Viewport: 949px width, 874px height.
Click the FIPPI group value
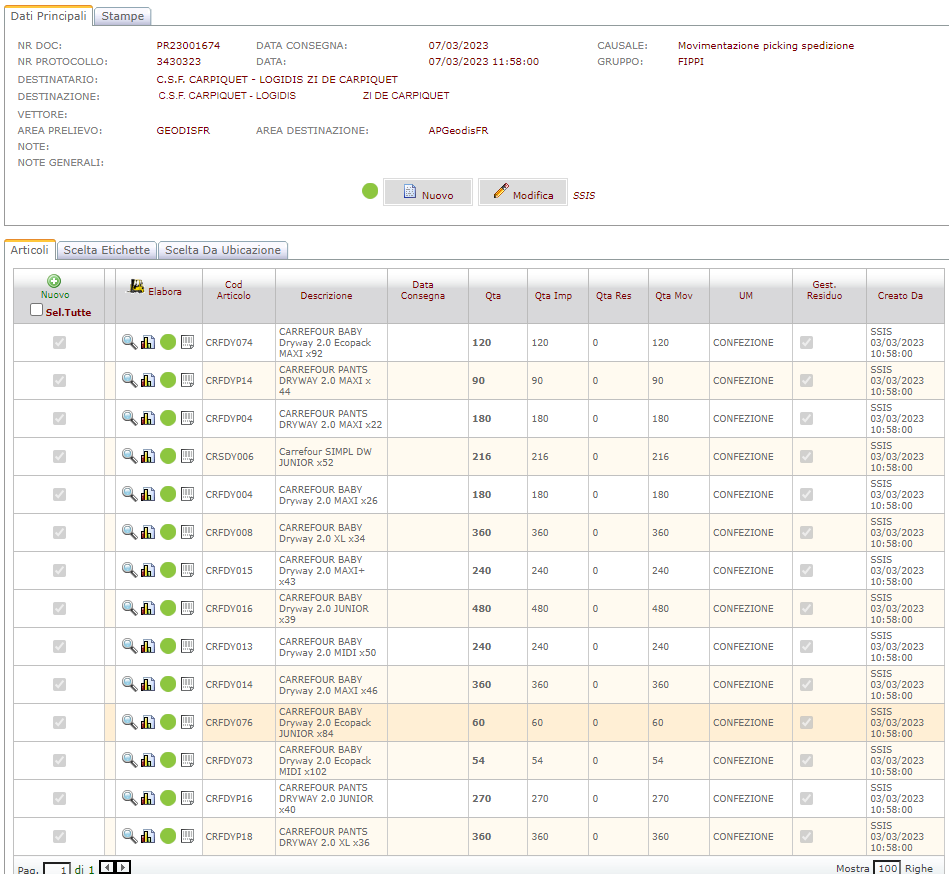point(691,61)
